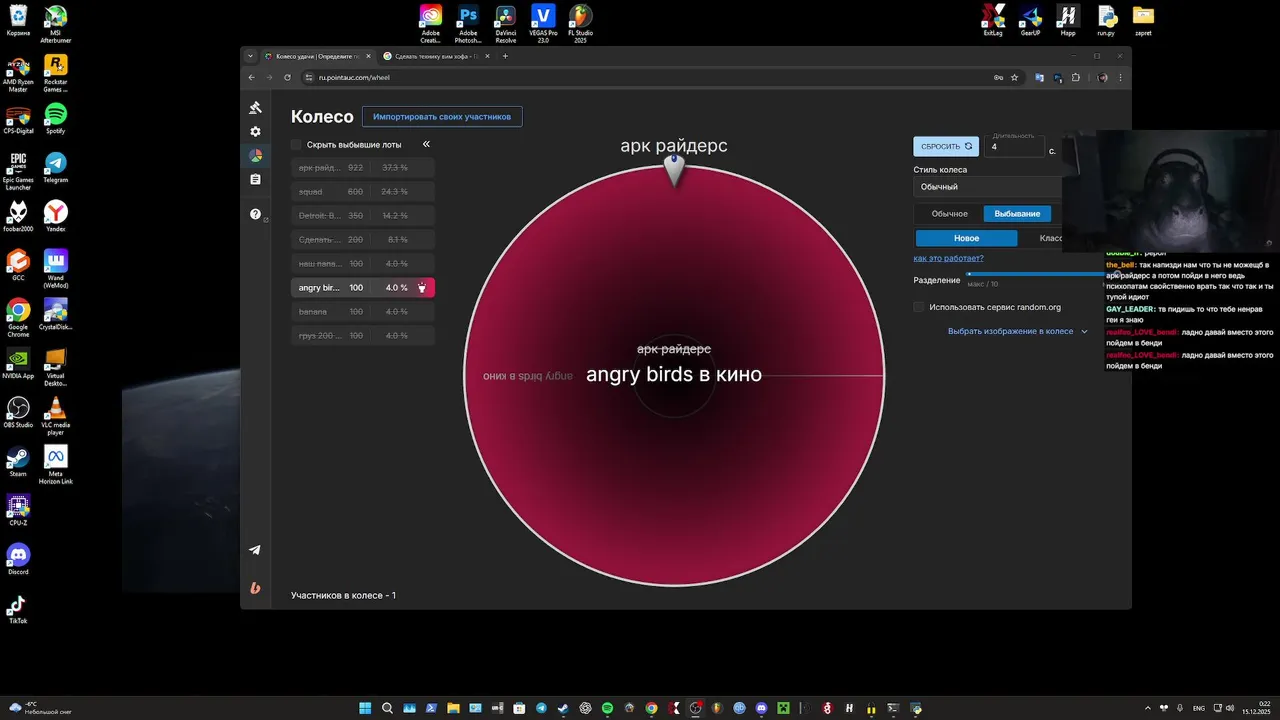Click the duration input field
The image size is (1280, 720).
point(1014,147)
